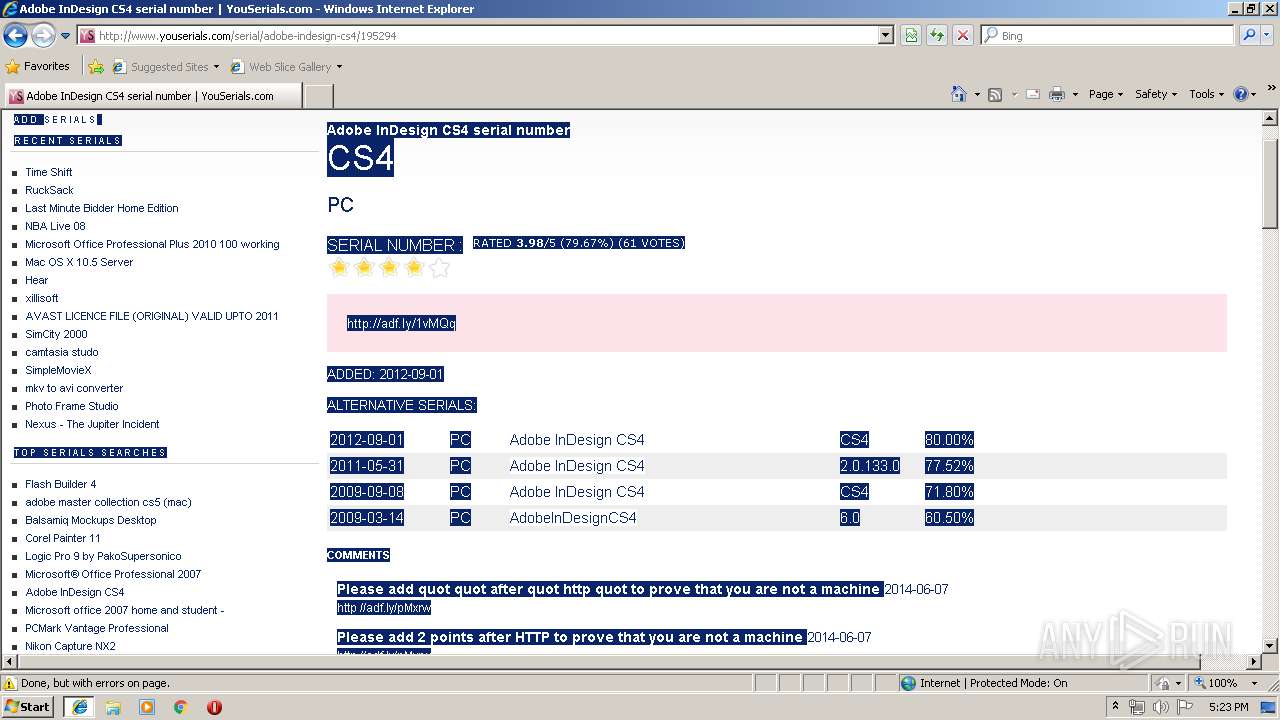
Task: Open the Feeds RSS icon
Action: pos(995,94)
